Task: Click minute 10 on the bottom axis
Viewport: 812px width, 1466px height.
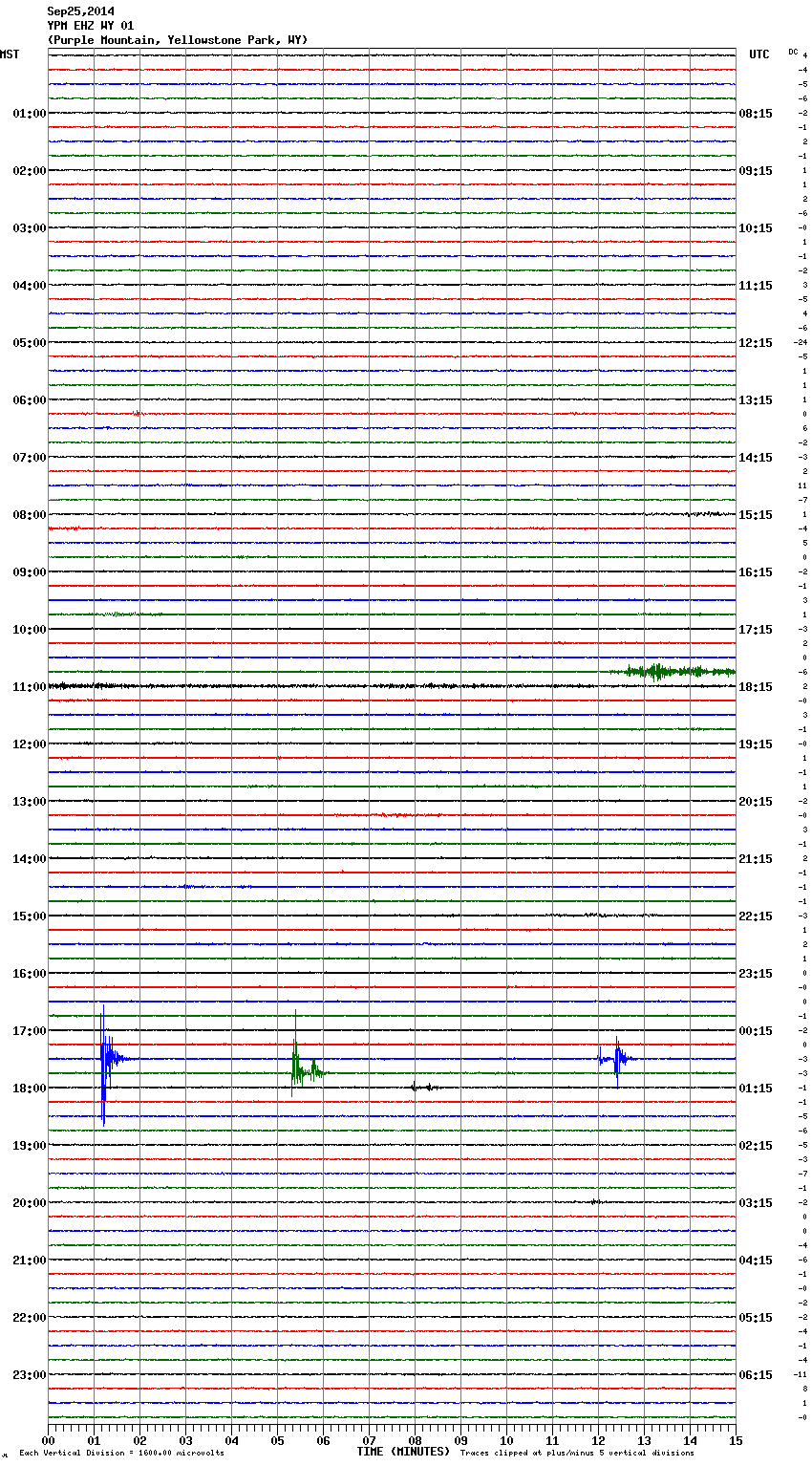Action: (506, 1440)
